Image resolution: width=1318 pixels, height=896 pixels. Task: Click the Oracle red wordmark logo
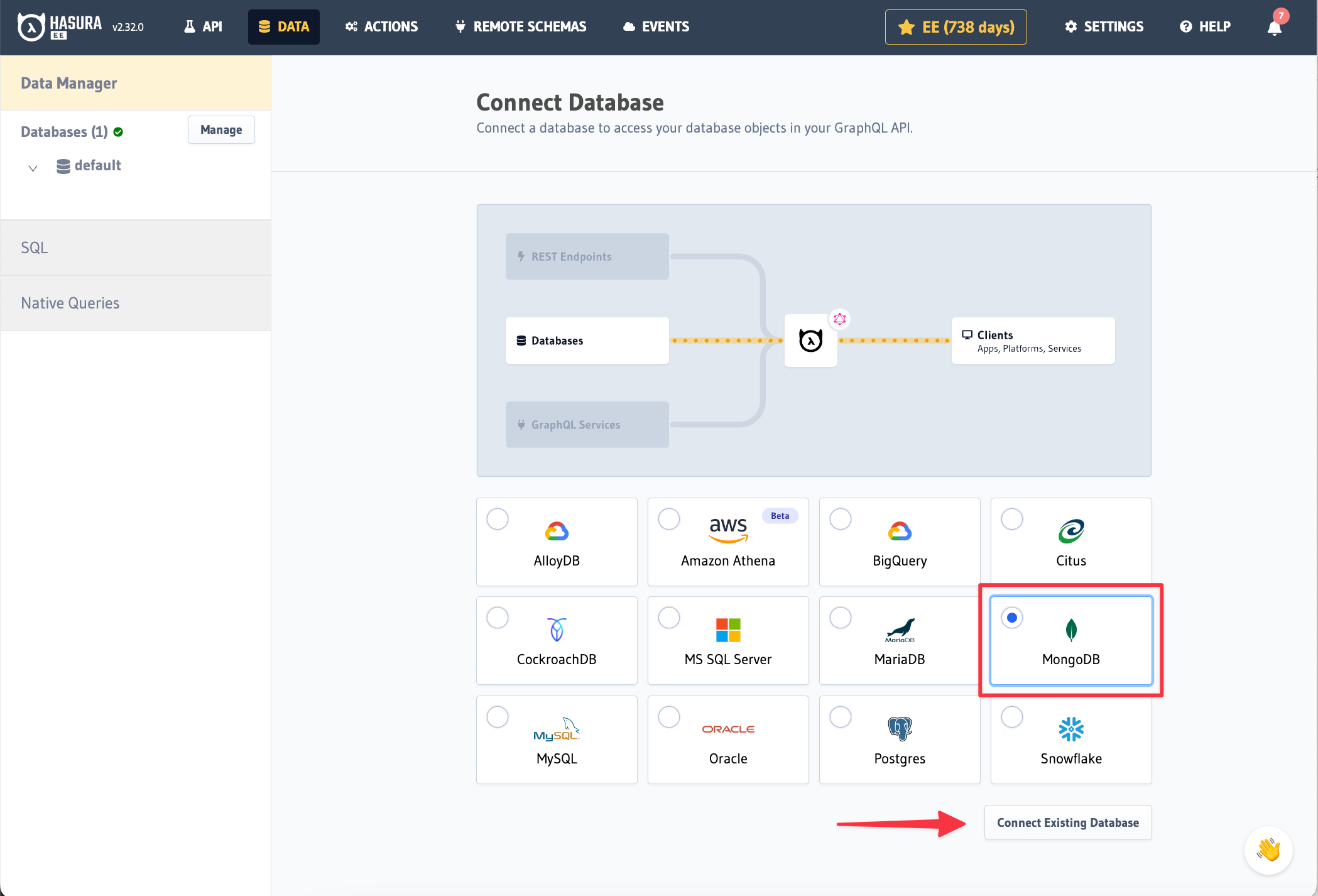click(728, 729)
